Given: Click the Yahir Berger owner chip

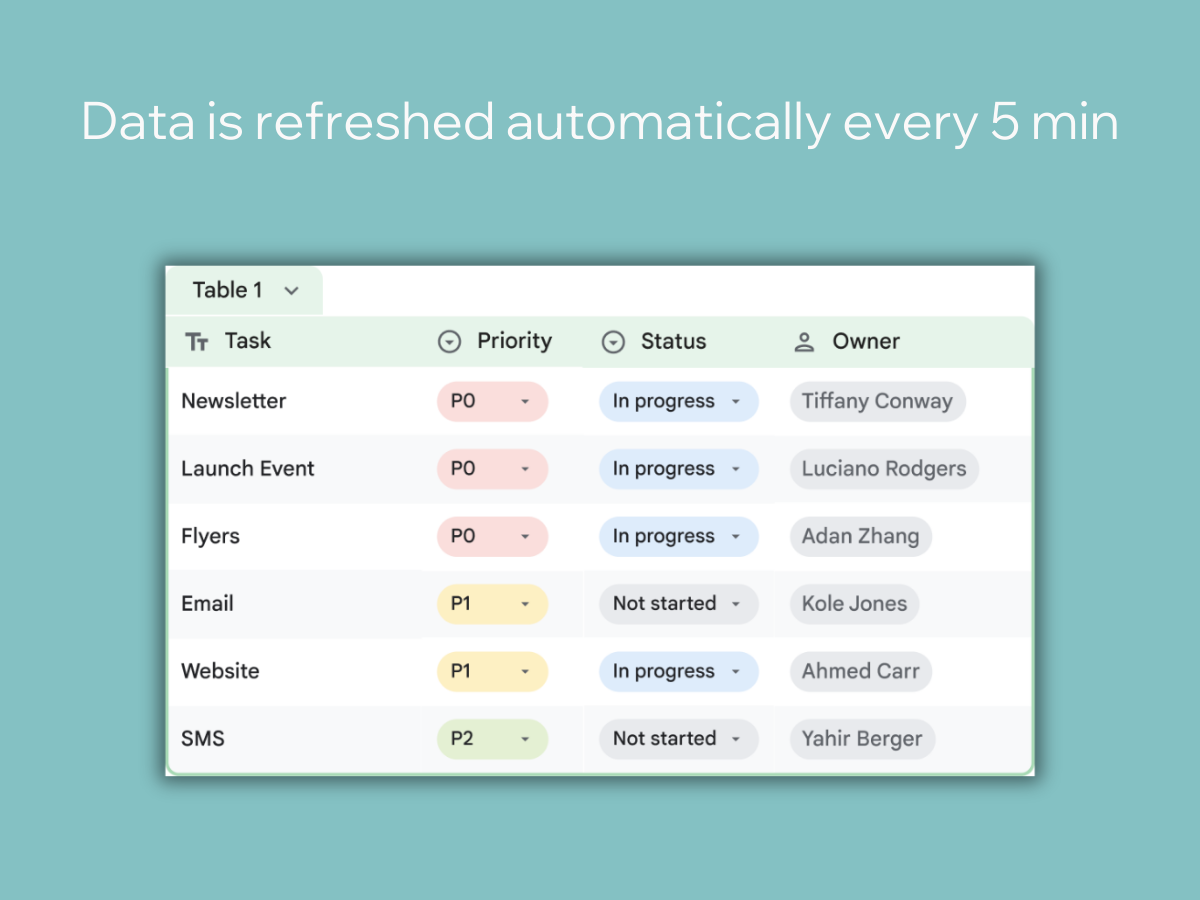Looking at the screenshot, I should coord(862,739).
